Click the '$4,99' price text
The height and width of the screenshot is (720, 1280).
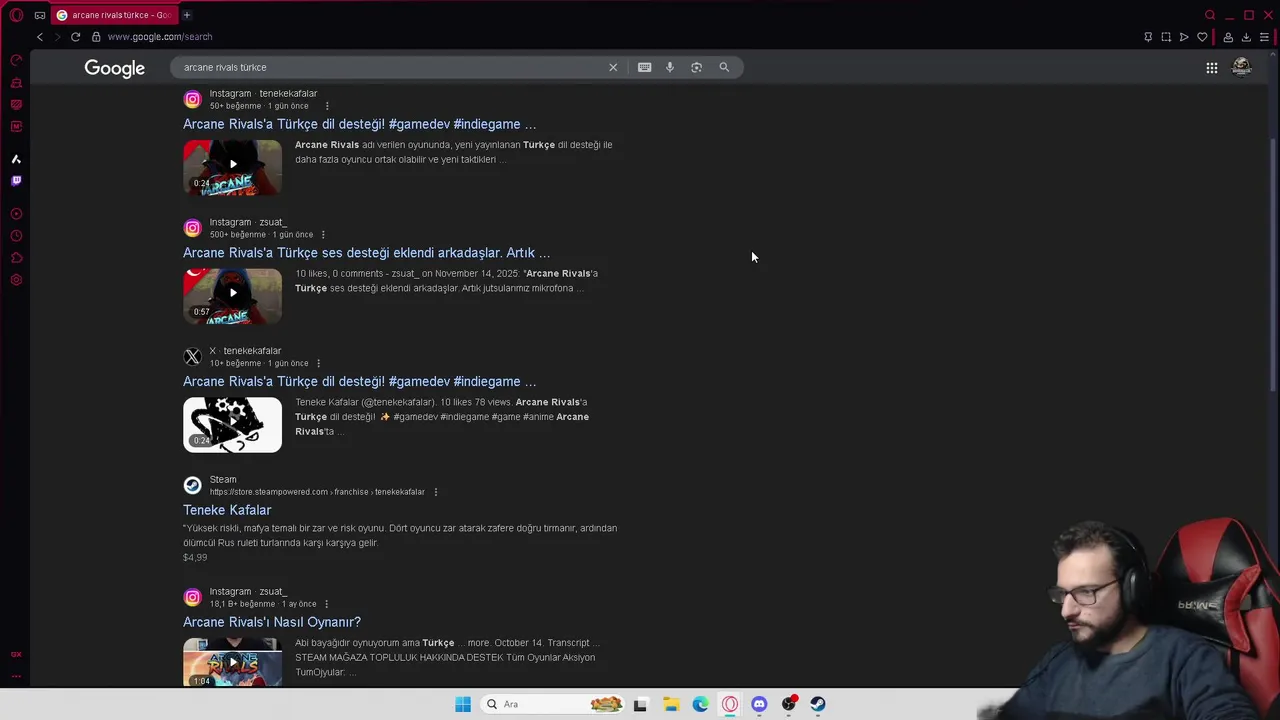[195, 558]
